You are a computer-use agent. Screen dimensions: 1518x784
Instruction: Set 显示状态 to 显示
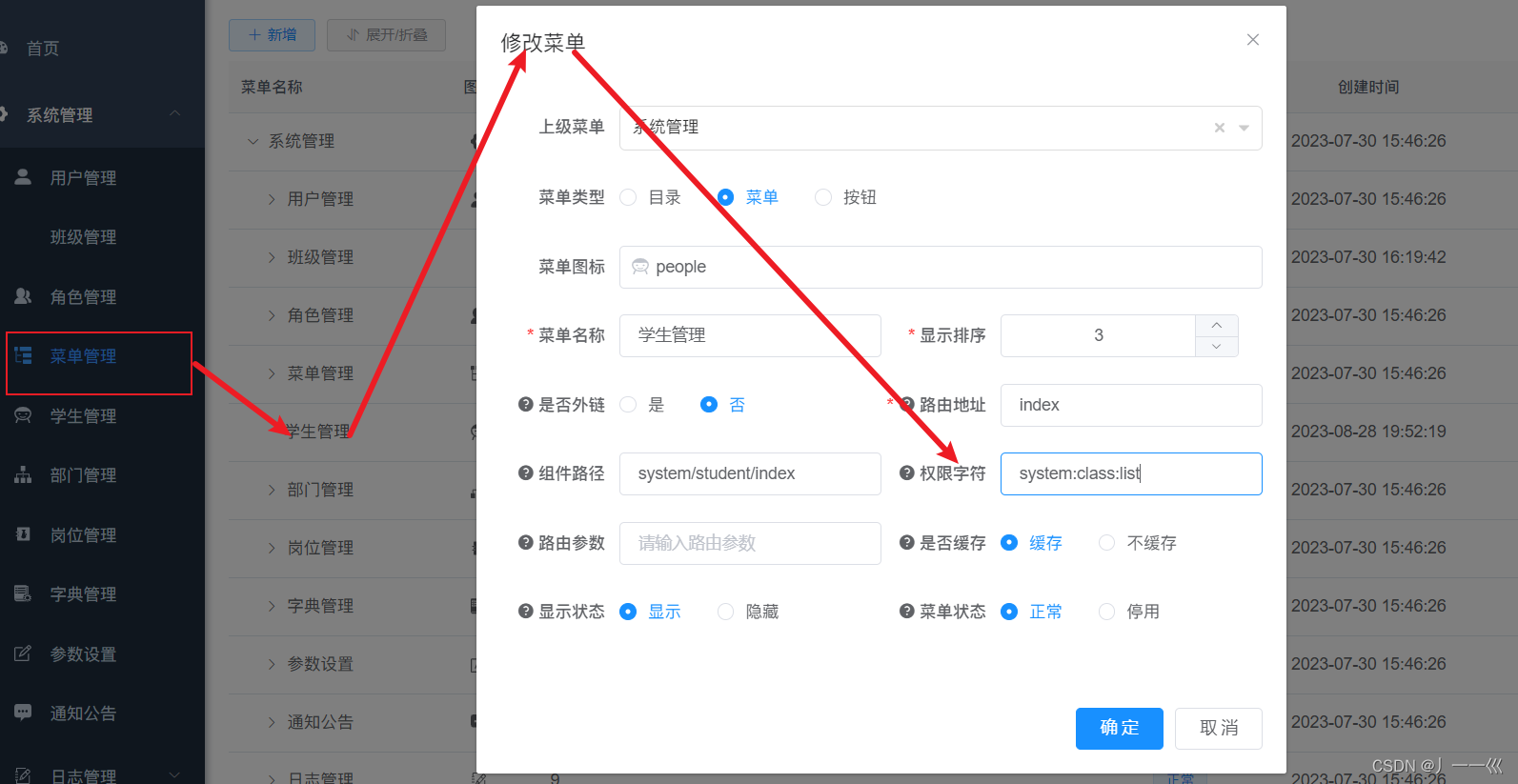[651, 612]
